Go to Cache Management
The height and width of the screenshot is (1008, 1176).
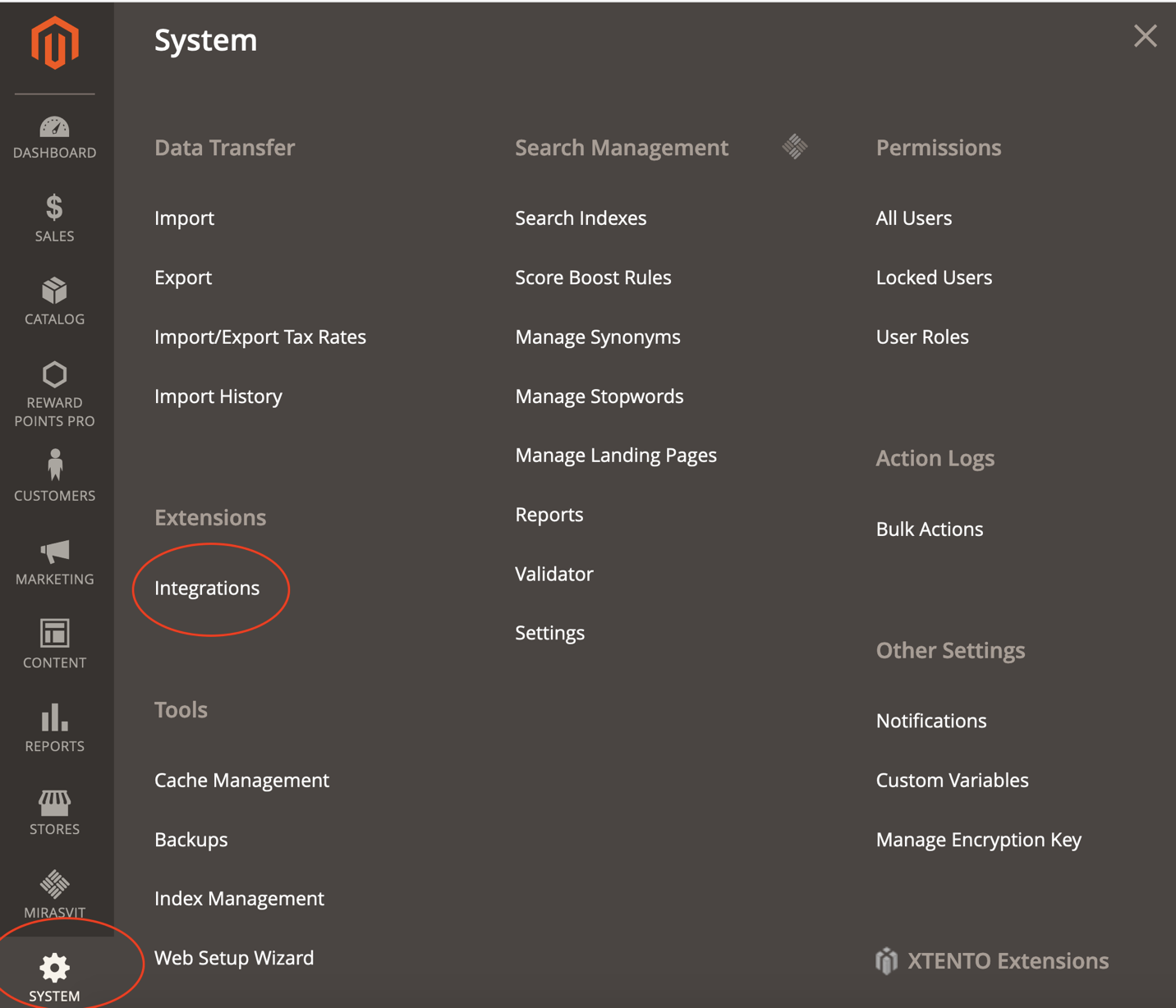click(x=241, y=781)
